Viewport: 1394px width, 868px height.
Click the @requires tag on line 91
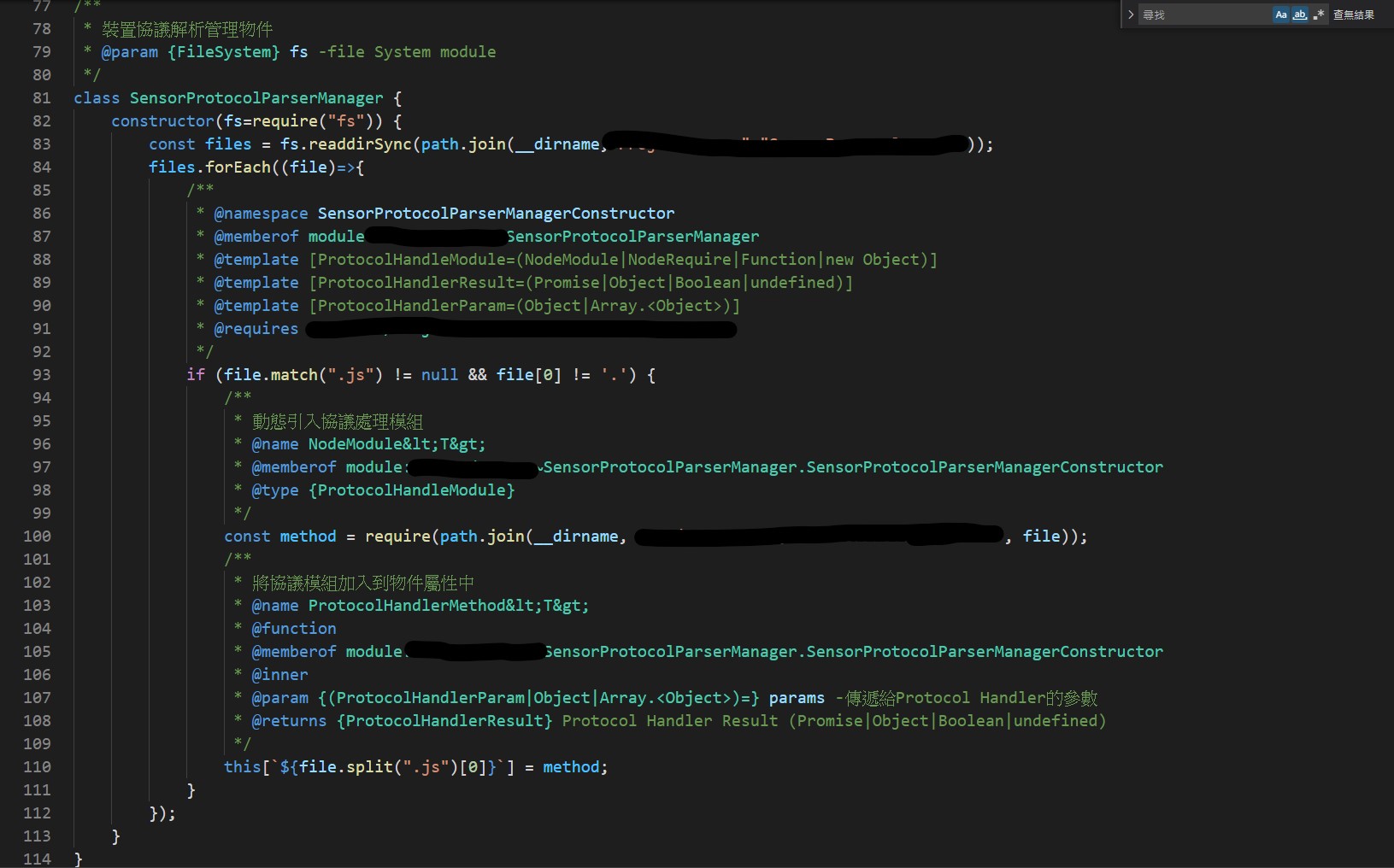(x=256, y=329)
